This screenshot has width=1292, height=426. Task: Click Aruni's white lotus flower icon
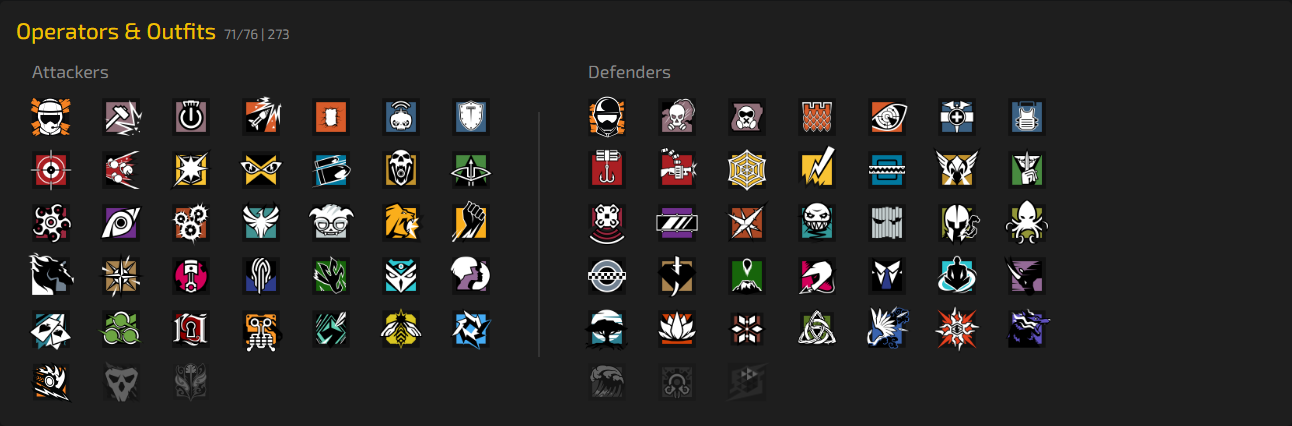click(677, 327)
